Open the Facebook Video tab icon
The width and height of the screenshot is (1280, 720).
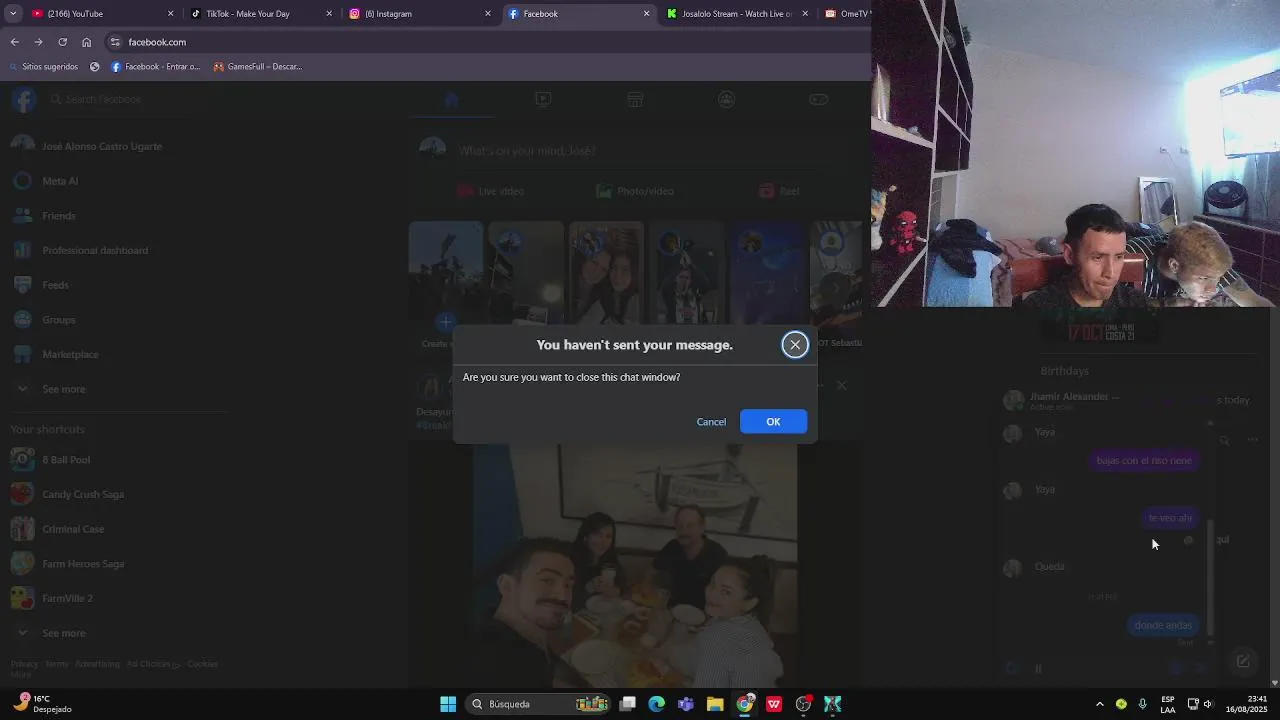(x=543, y=99)
